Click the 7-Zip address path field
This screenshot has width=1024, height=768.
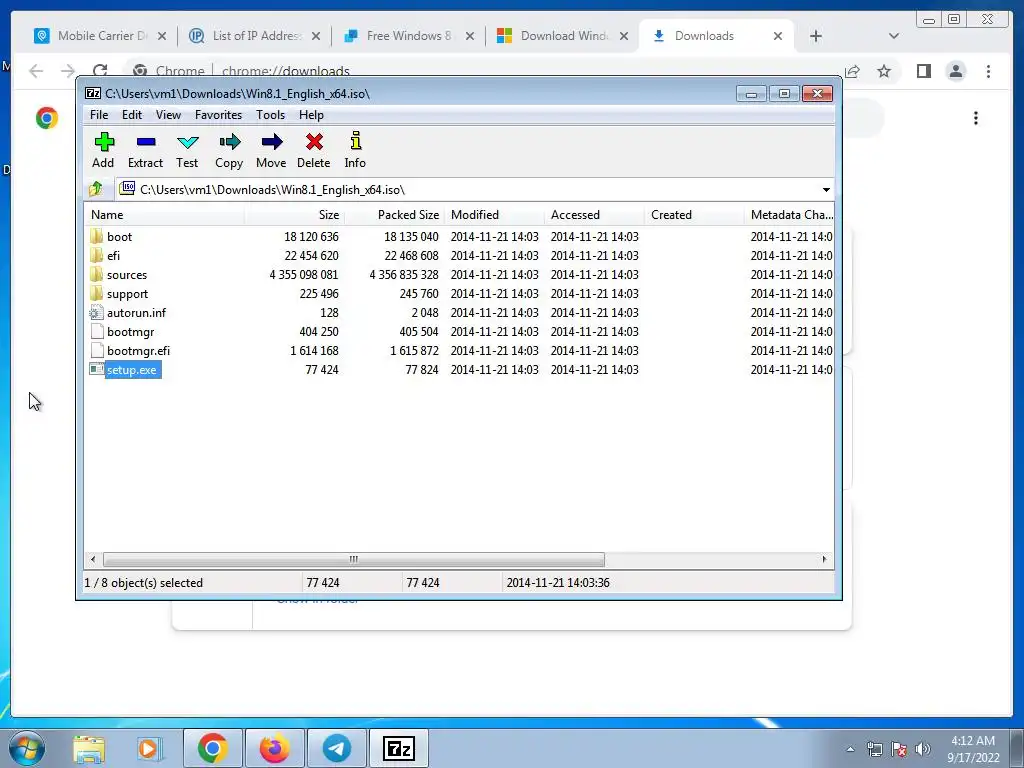(x=475, y=189)
